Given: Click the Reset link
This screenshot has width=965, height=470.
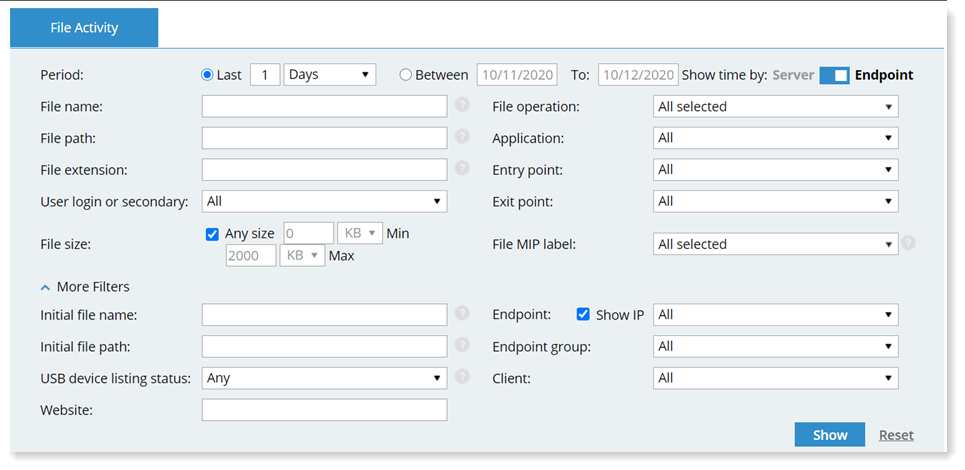Looking at the screenshot, I should (x=896, y=435).
